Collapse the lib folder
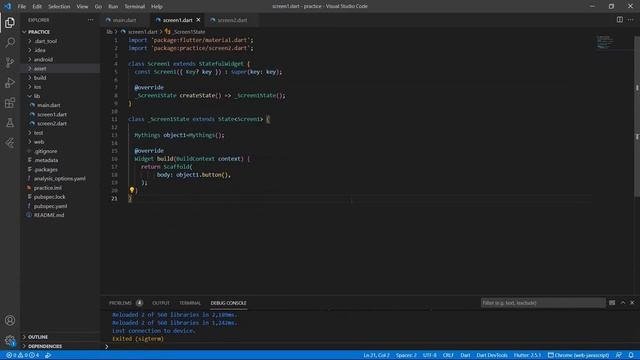The height and width of the screenshot is (360, 640). click(37, 96)
